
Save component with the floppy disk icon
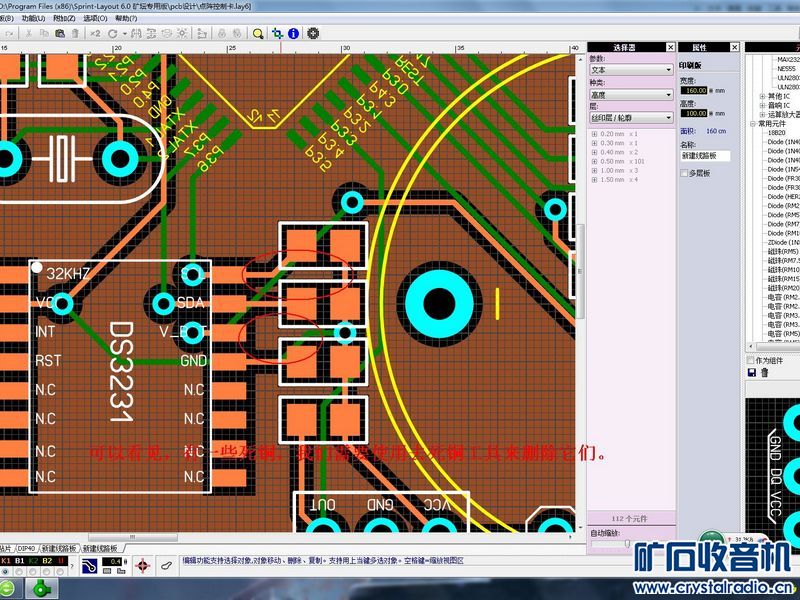[752, 373]
